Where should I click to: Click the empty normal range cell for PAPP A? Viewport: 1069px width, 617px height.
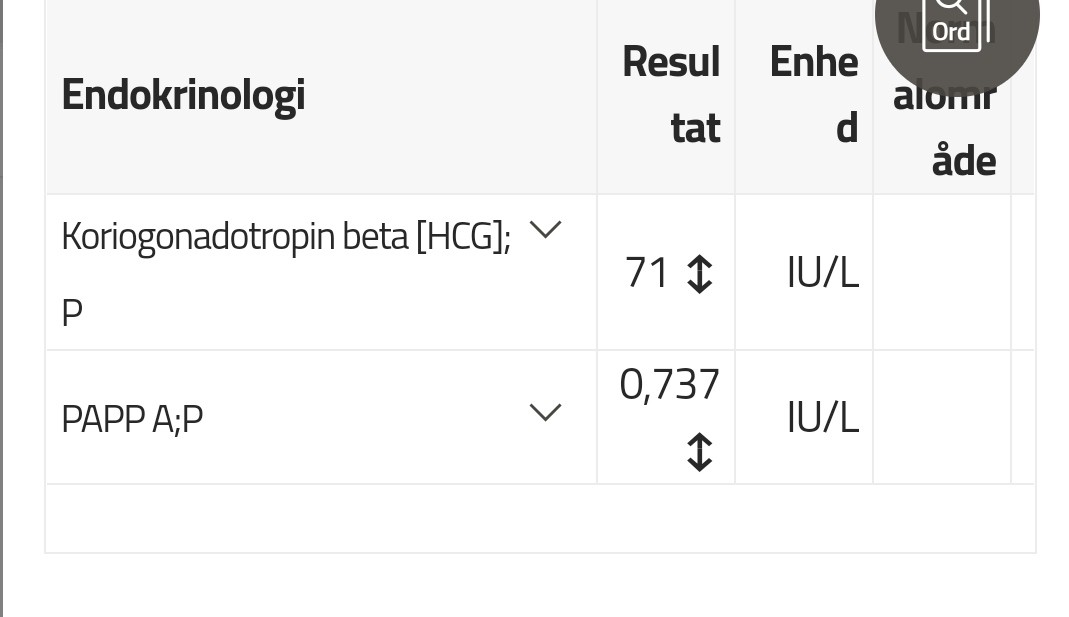(x=941, y=418)
